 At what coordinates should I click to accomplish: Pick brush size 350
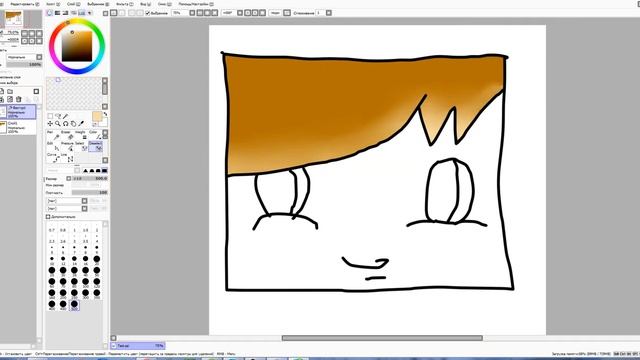coord(97,293)
